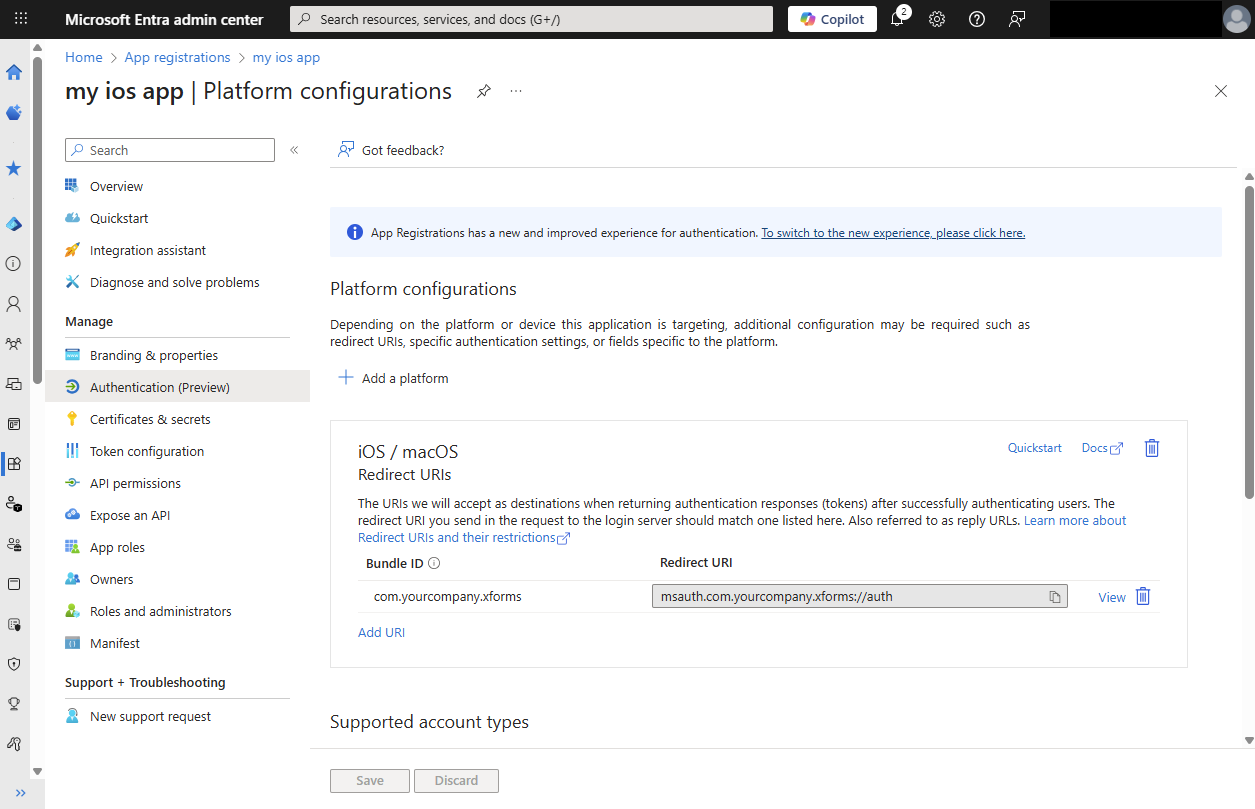This screenshot has width=1255, height=809.
Task: Click the Home icon in the left rail
Action: (14, 72)
